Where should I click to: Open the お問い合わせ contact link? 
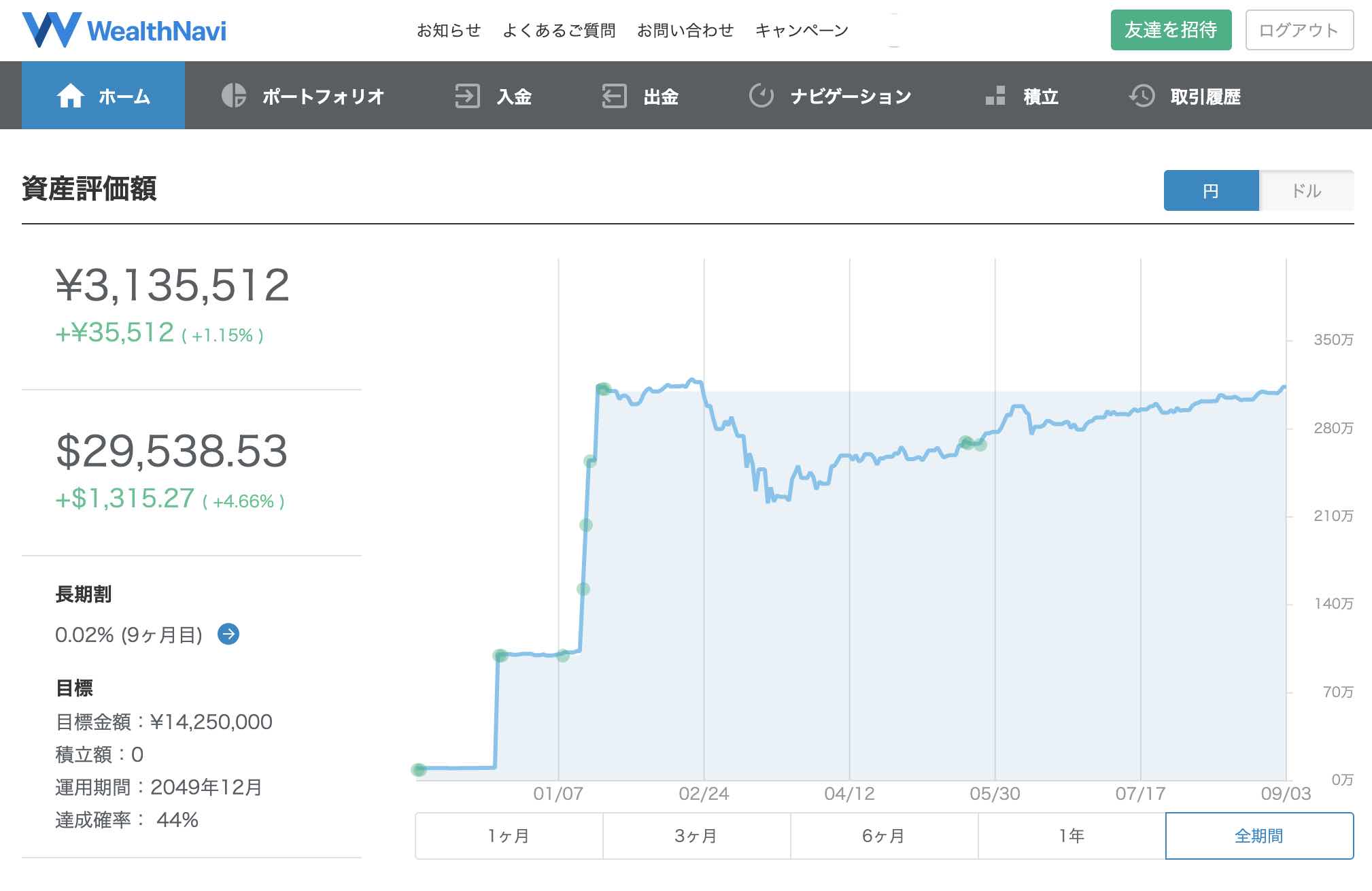click(x=685, y=30)
